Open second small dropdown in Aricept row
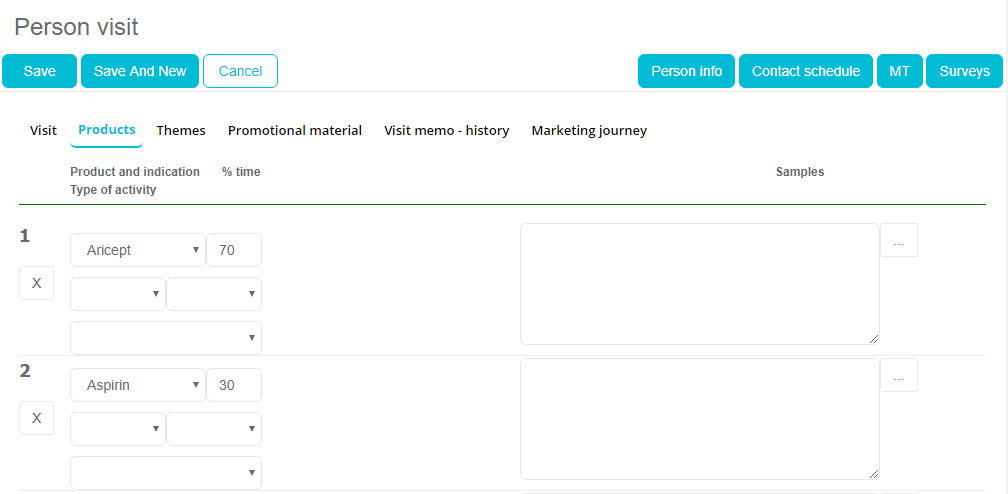 coord(213,294)
